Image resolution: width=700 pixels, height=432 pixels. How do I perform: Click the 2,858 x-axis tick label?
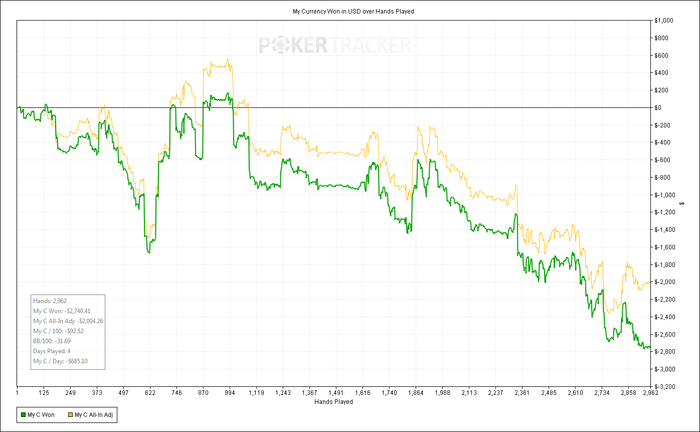pyautogui.click(x=629, y=393)
